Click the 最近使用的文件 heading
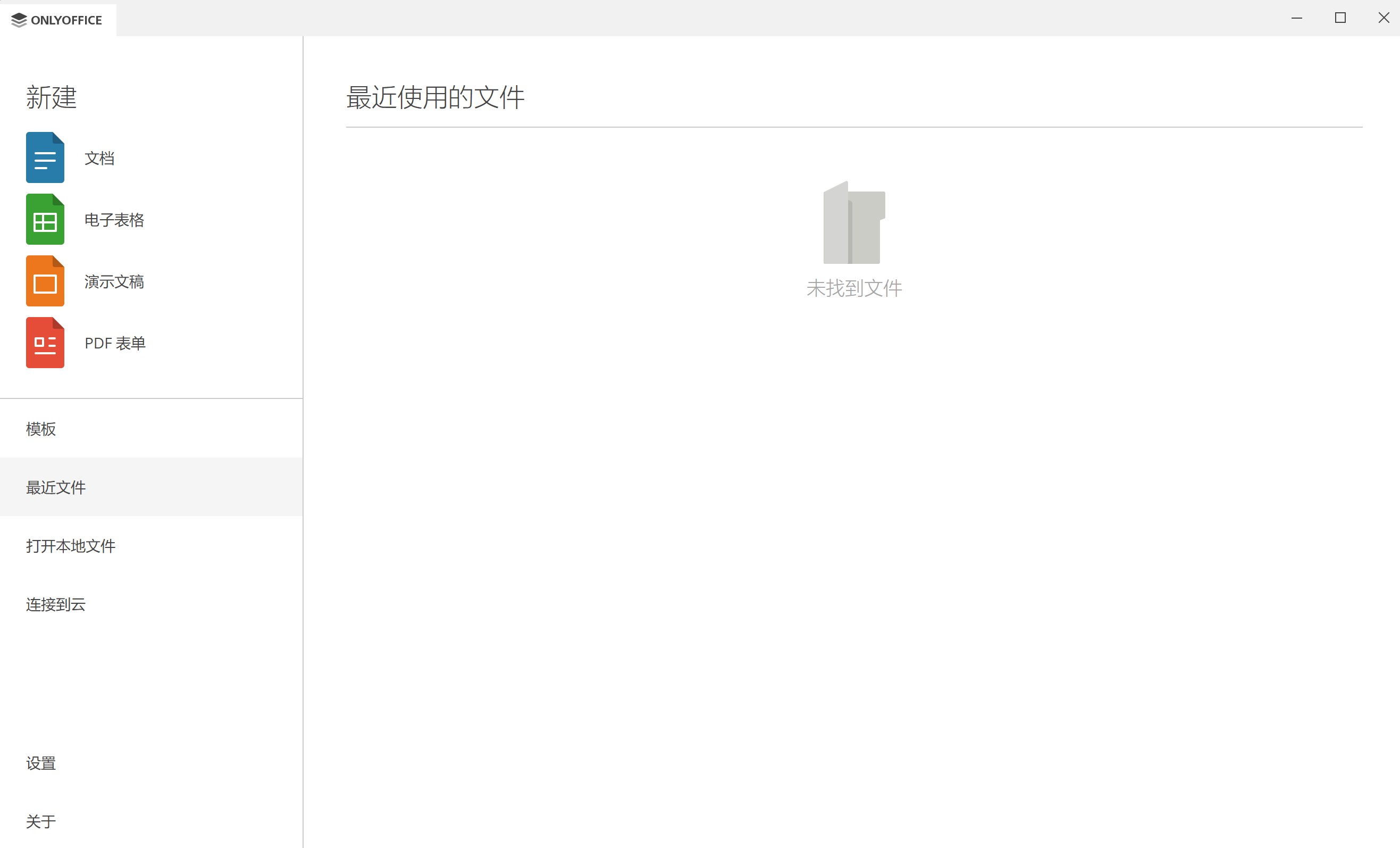The width and height of the screenshot is (1400, 848). click(435, 97)
